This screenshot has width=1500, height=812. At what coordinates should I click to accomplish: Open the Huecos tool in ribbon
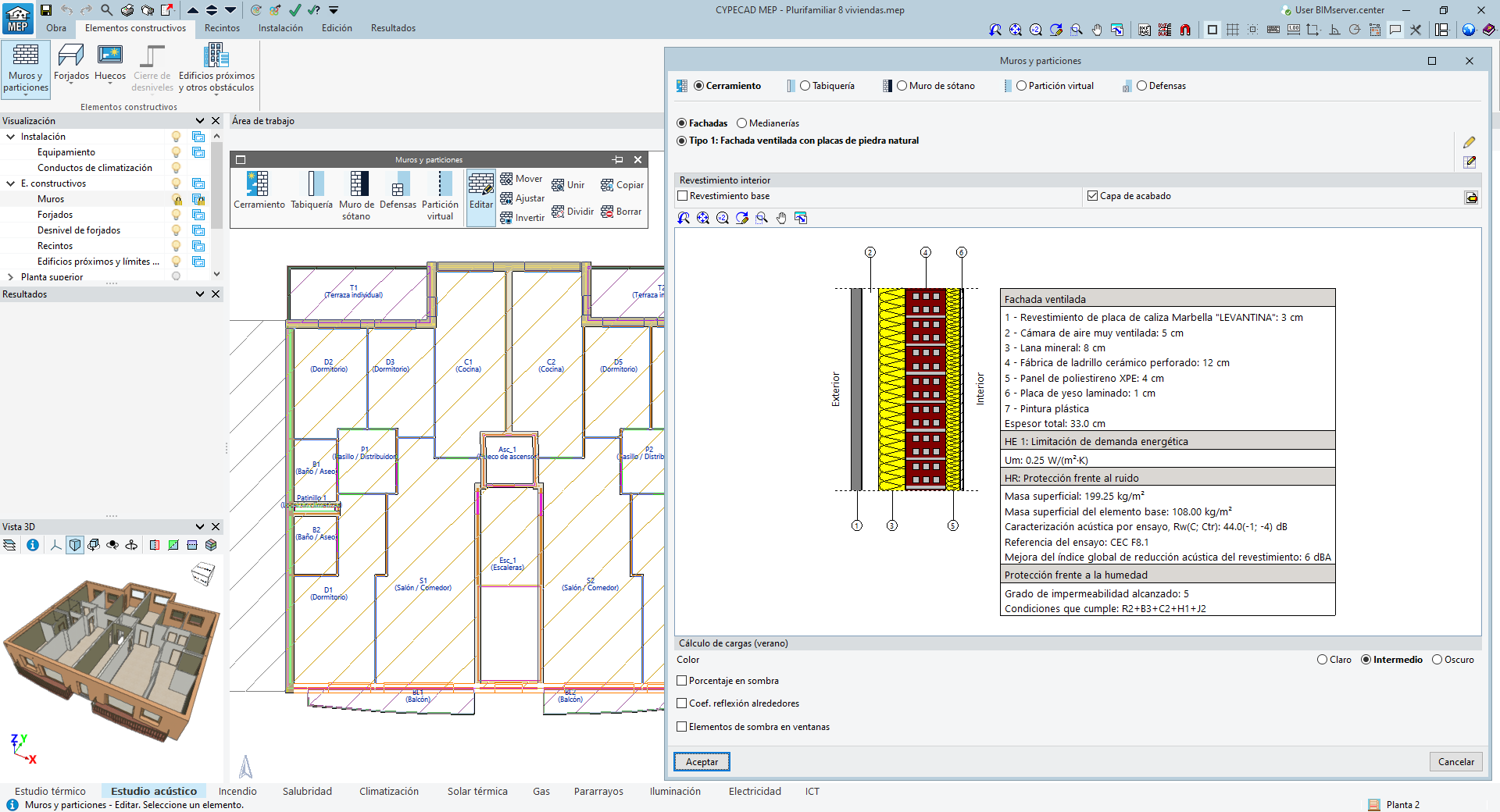pos(110,63)
